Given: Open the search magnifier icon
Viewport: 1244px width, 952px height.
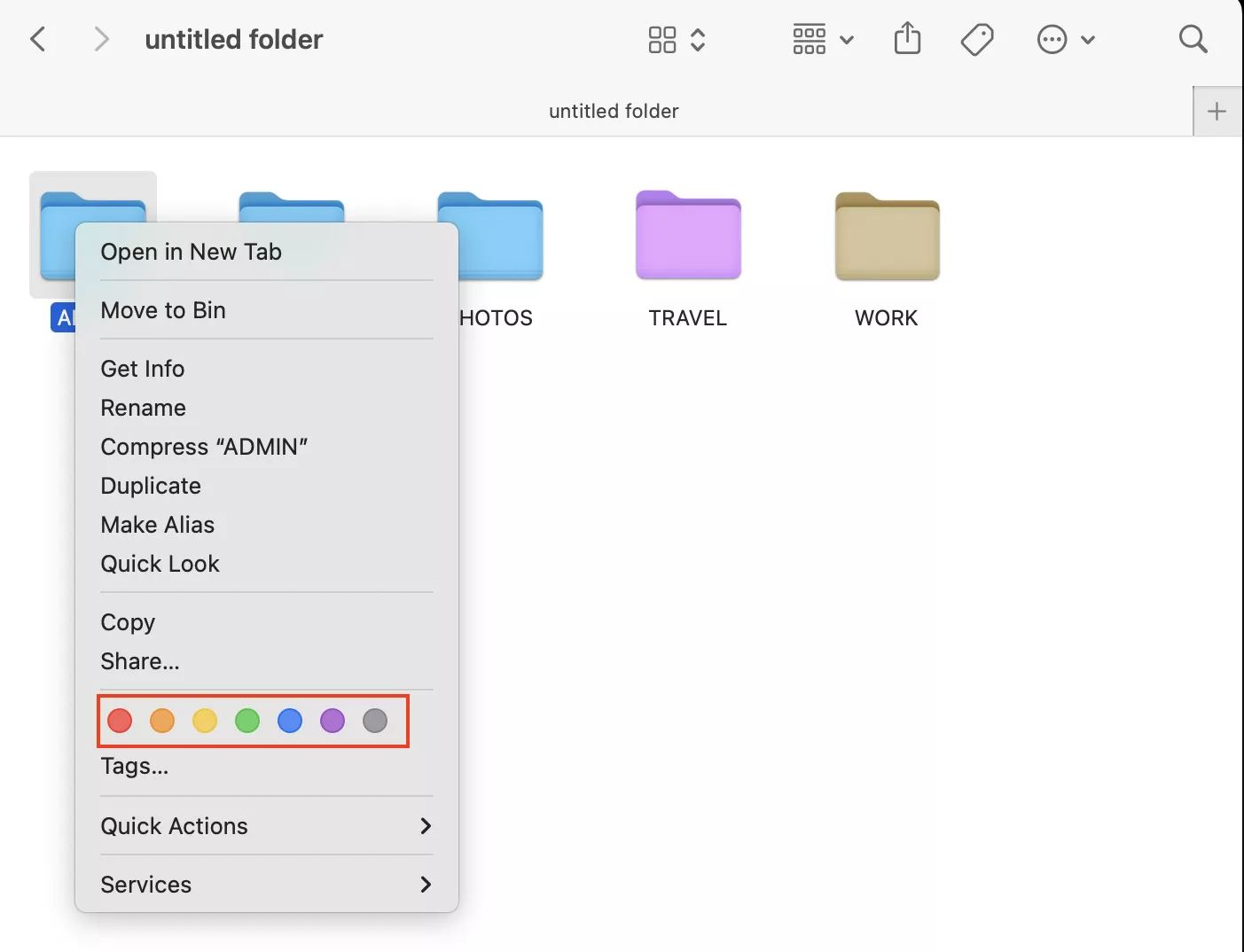Looking at the screenshot, I should coord(1193,39).
